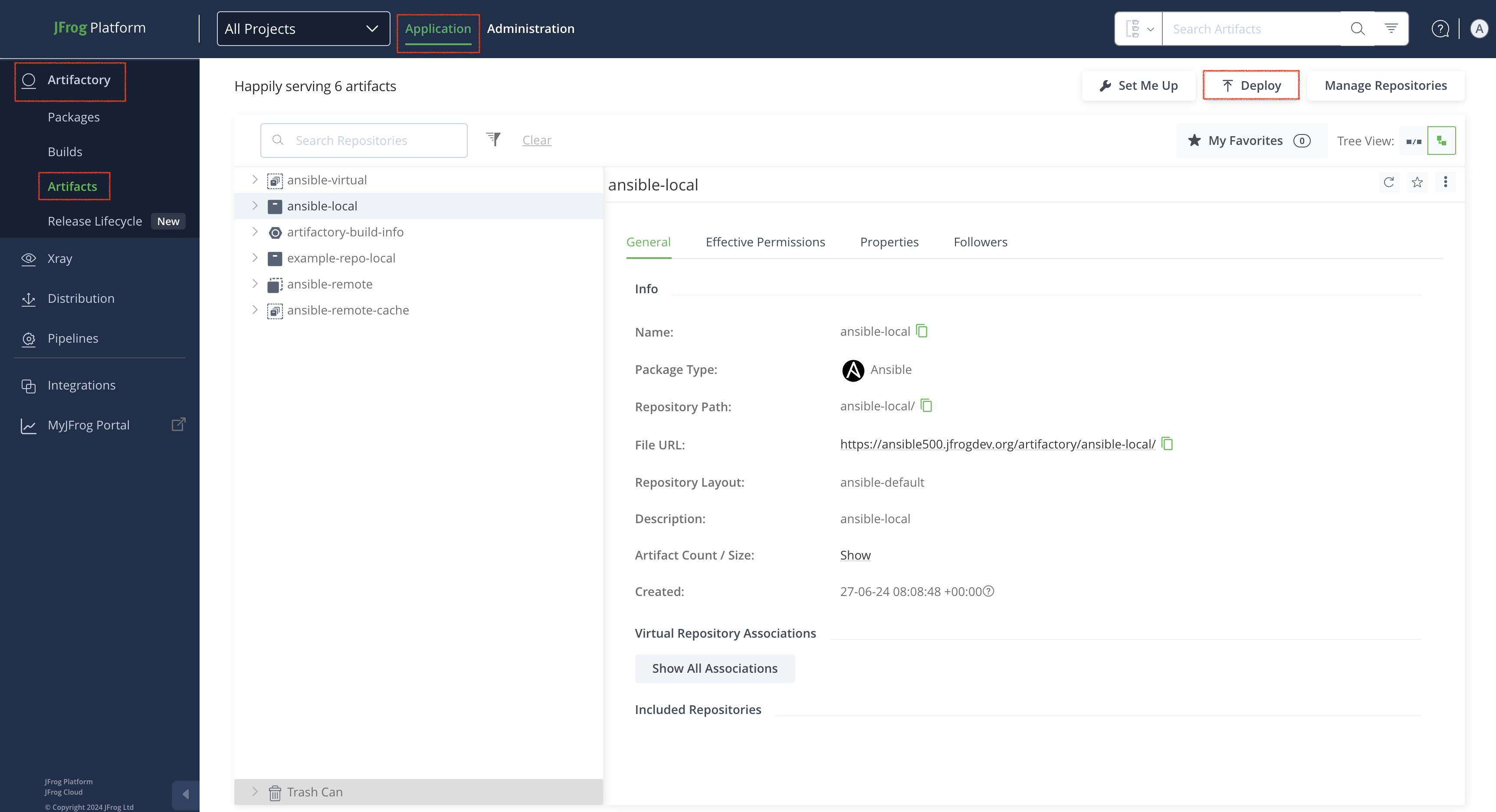Screen dimensions: 1496x812
Task: Click the repositories filter funnel icon
Action: tap(493, 139)
